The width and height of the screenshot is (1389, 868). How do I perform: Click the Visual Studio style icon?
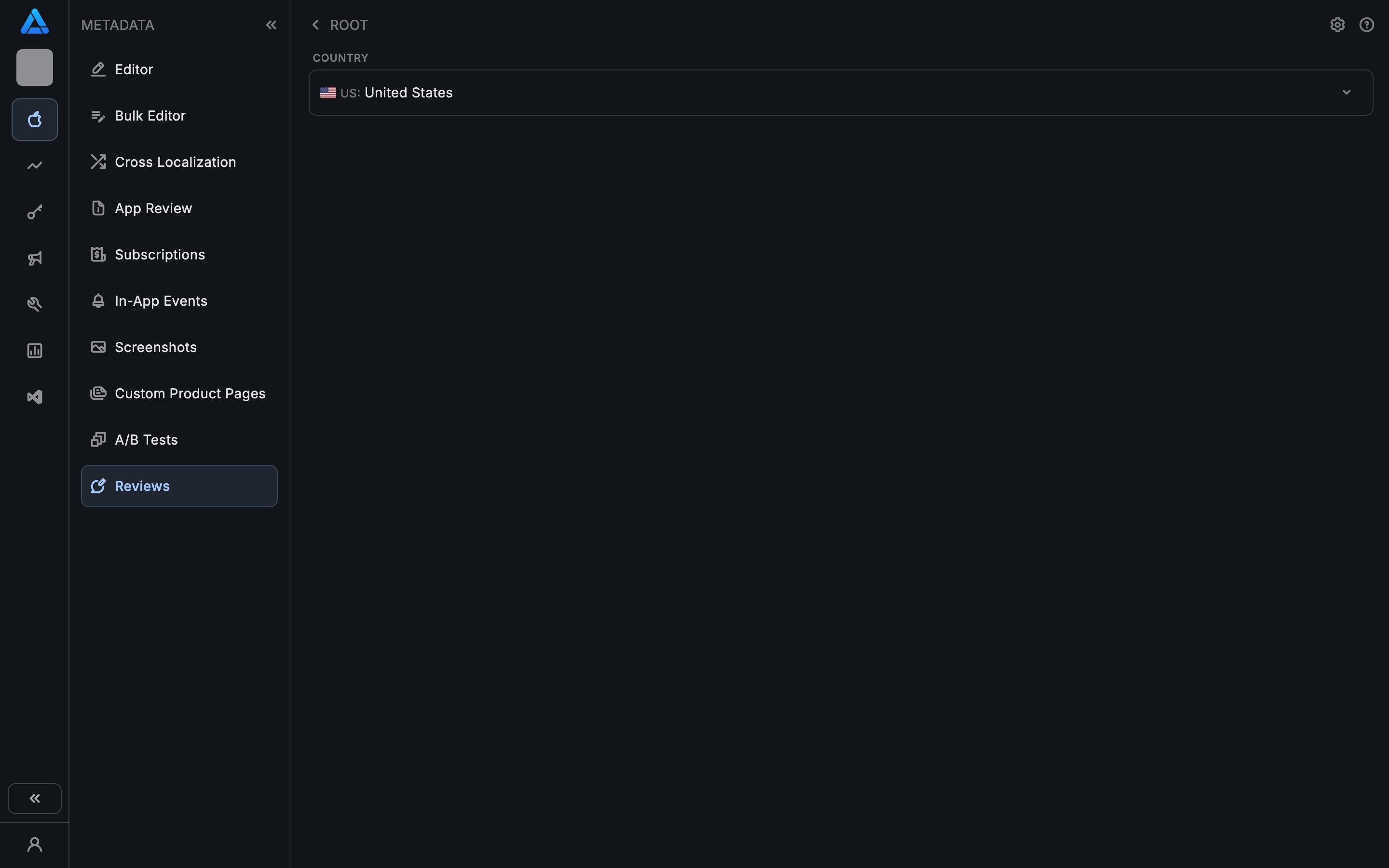(x=34, y=397)
